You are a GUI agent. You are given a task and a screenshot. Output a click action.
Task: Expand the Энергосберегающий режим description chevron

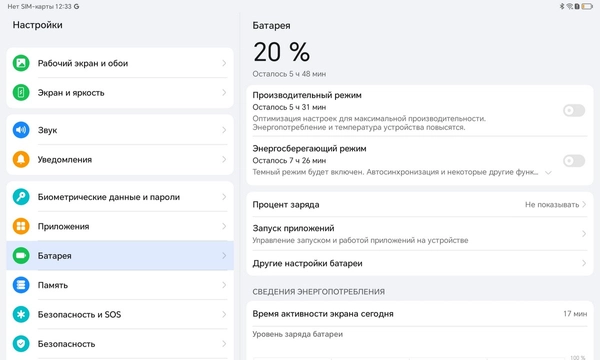[548, 173]
